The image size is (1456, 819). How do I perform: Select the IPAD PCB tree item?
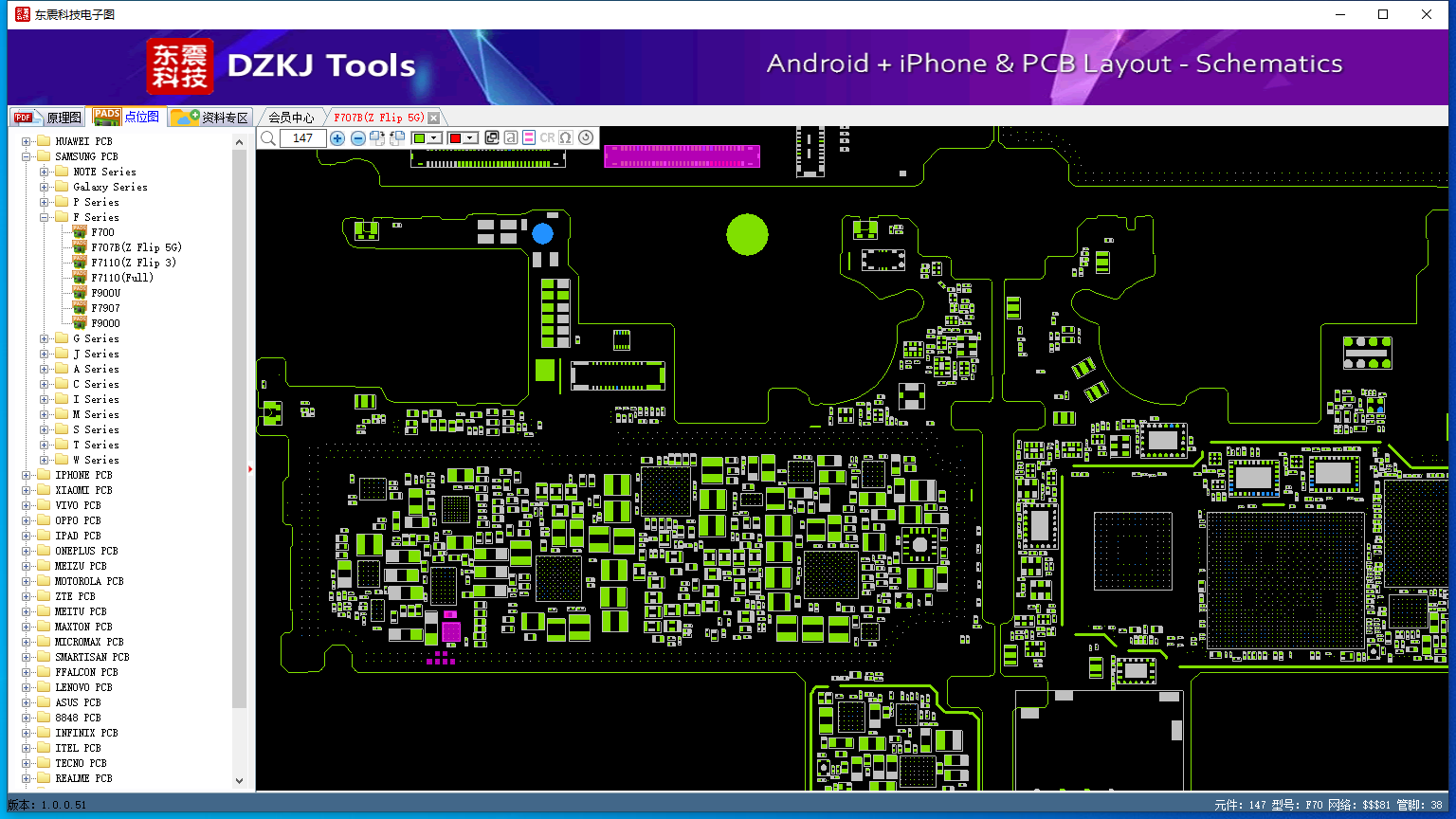(x=78, y=537)
